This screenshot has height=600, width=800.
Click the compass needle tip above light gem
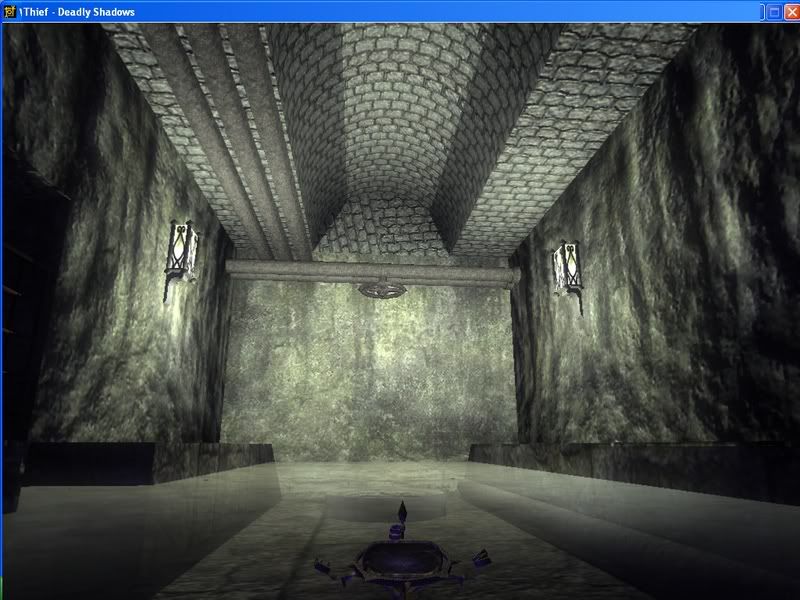401,505
